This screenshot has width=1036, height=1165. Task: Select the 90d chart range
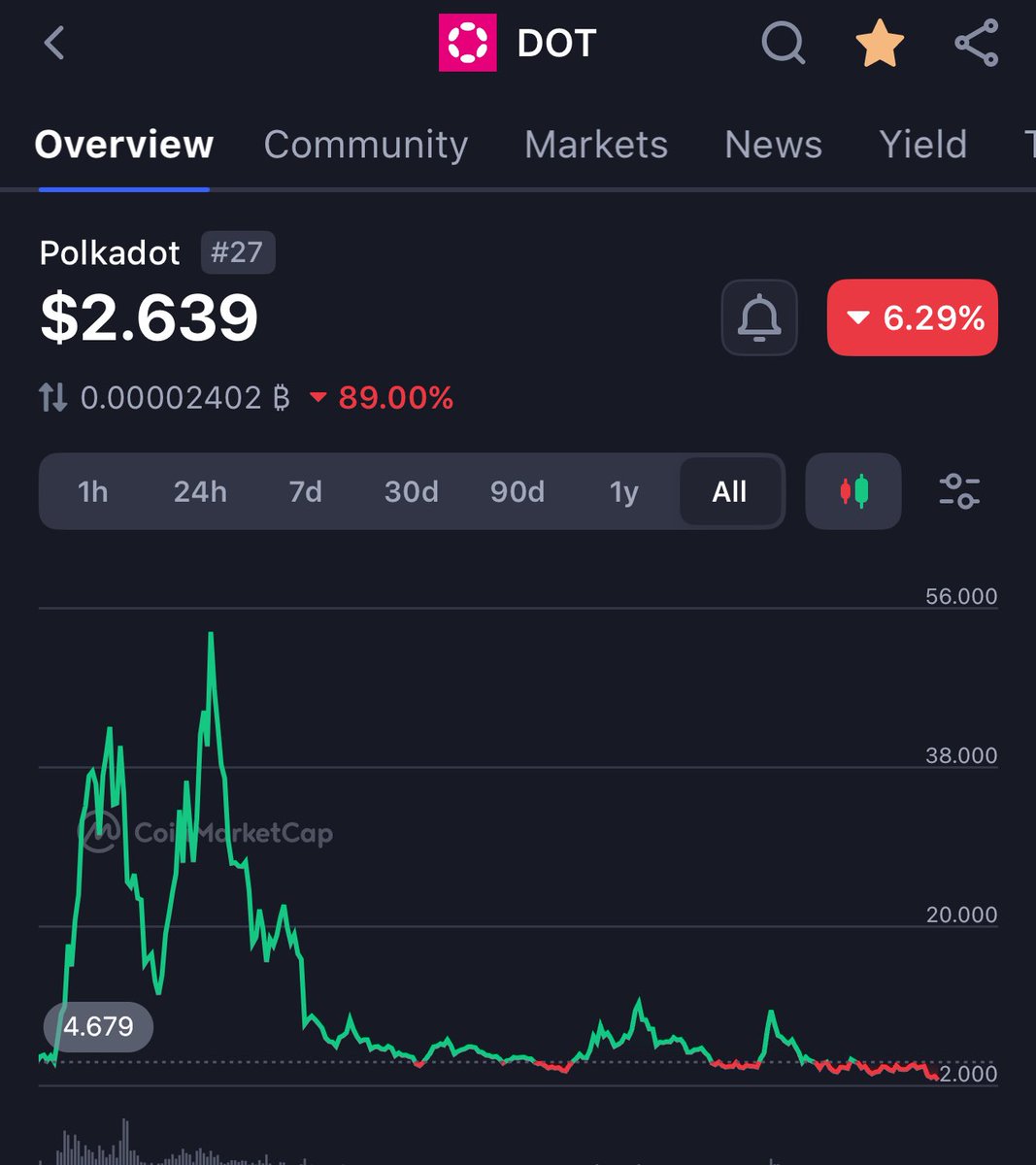[518, 491]
